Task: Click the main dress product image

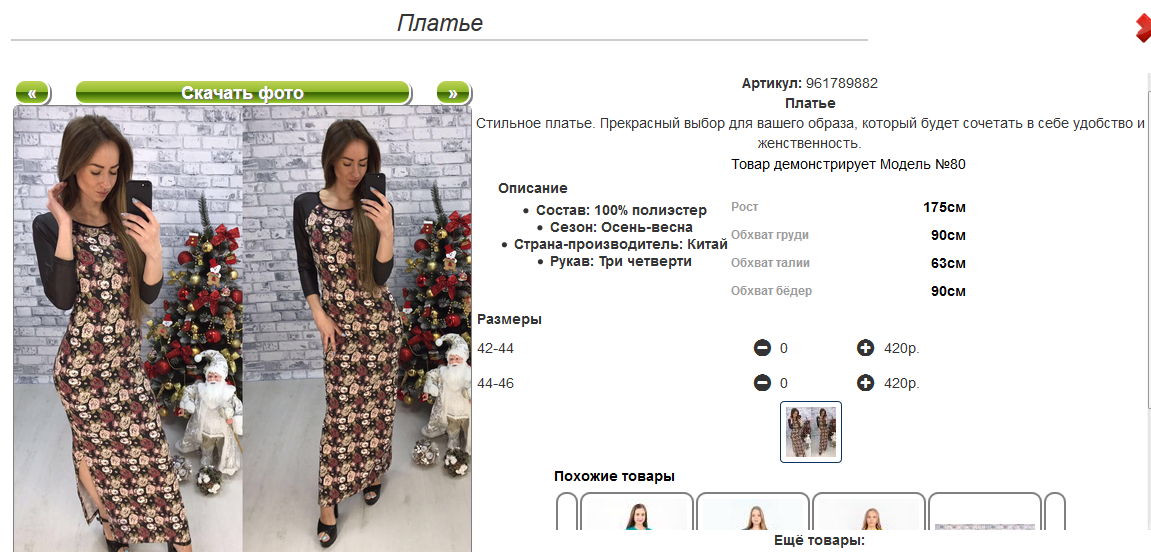Action: pos(242,328)
